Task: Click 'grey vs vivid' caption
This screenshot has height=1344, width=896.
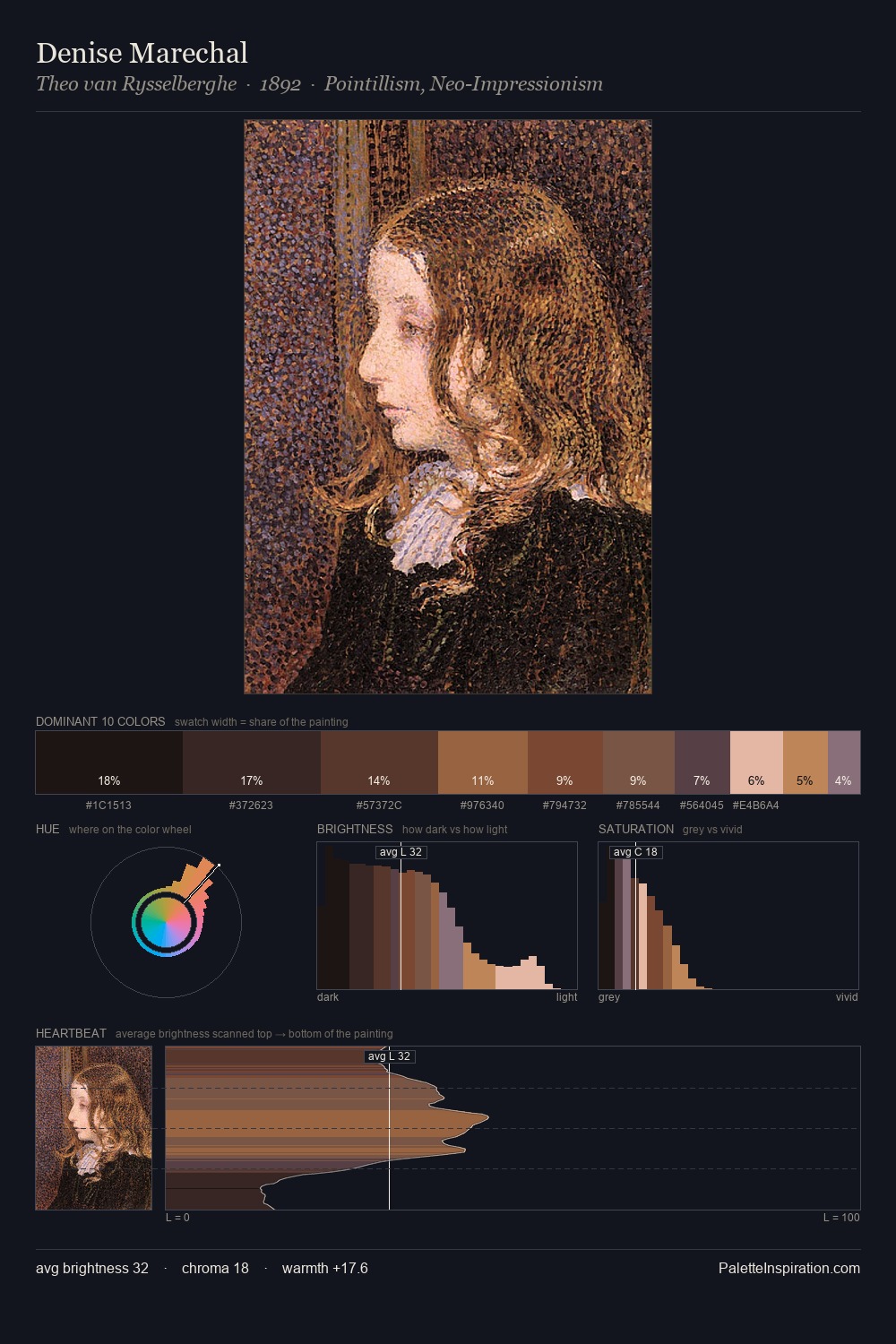Action: [712, 830]
